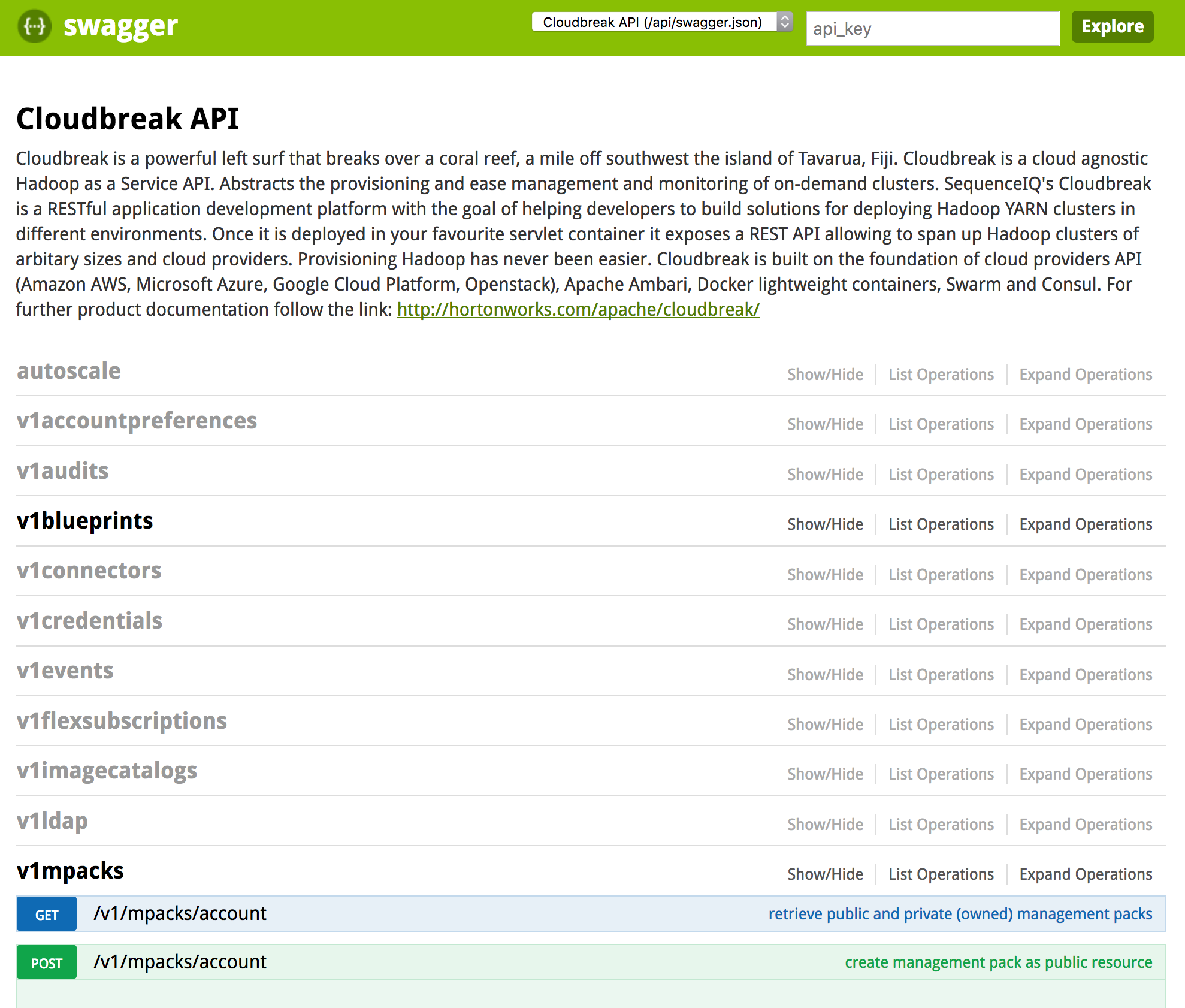The image size is (1185, 1008).
Task: Click 'retrieve public and private management packs' link
Action: click(x=960, y=914)
